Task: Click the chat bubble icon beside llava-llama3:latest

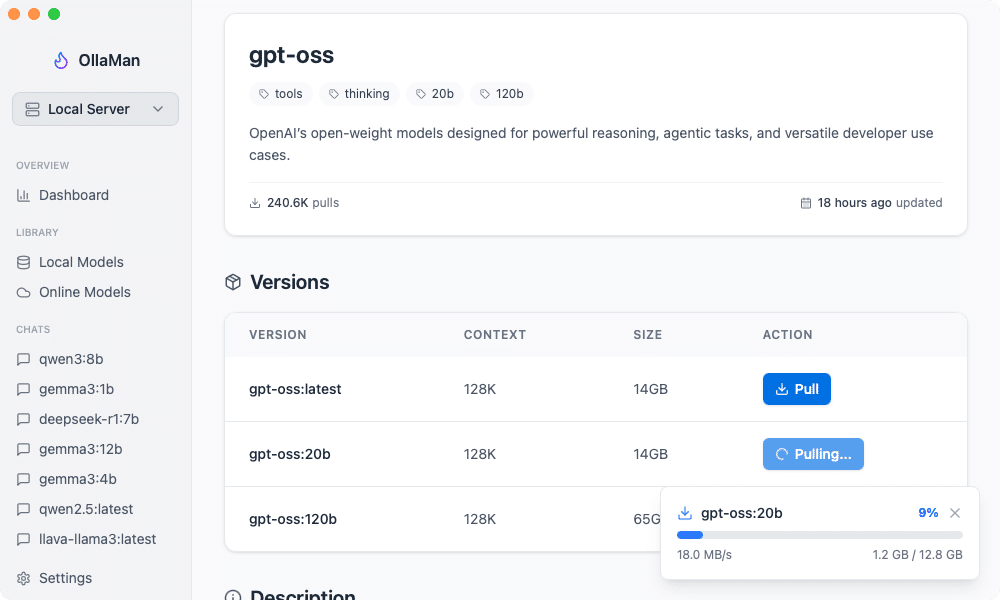Action: (x=24, y=539)
